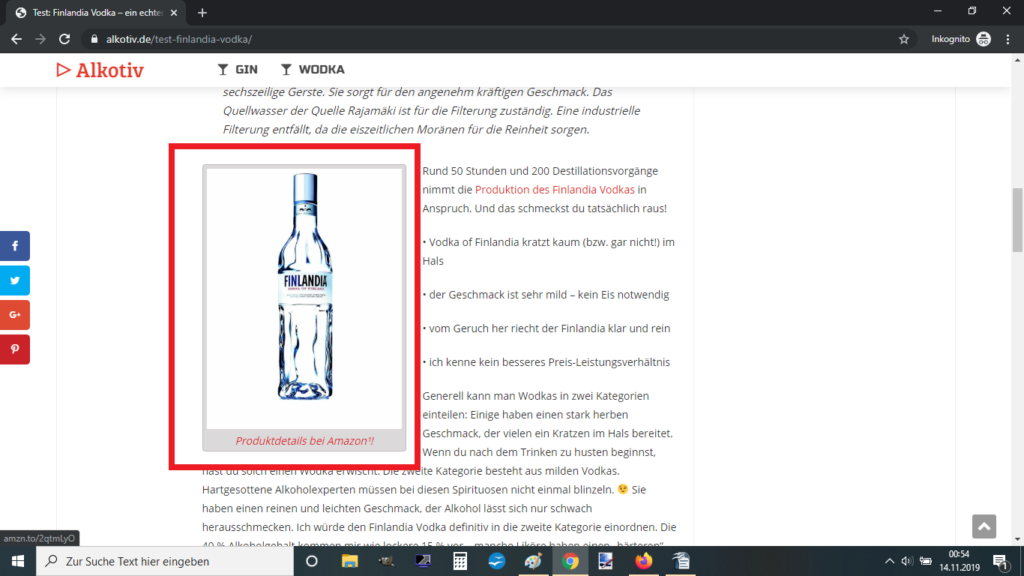Image resolution: width=1024 pixels, height=576 pixels.
Task: Open OpenOffice from the taskbar
Action: tap(496, 561)
